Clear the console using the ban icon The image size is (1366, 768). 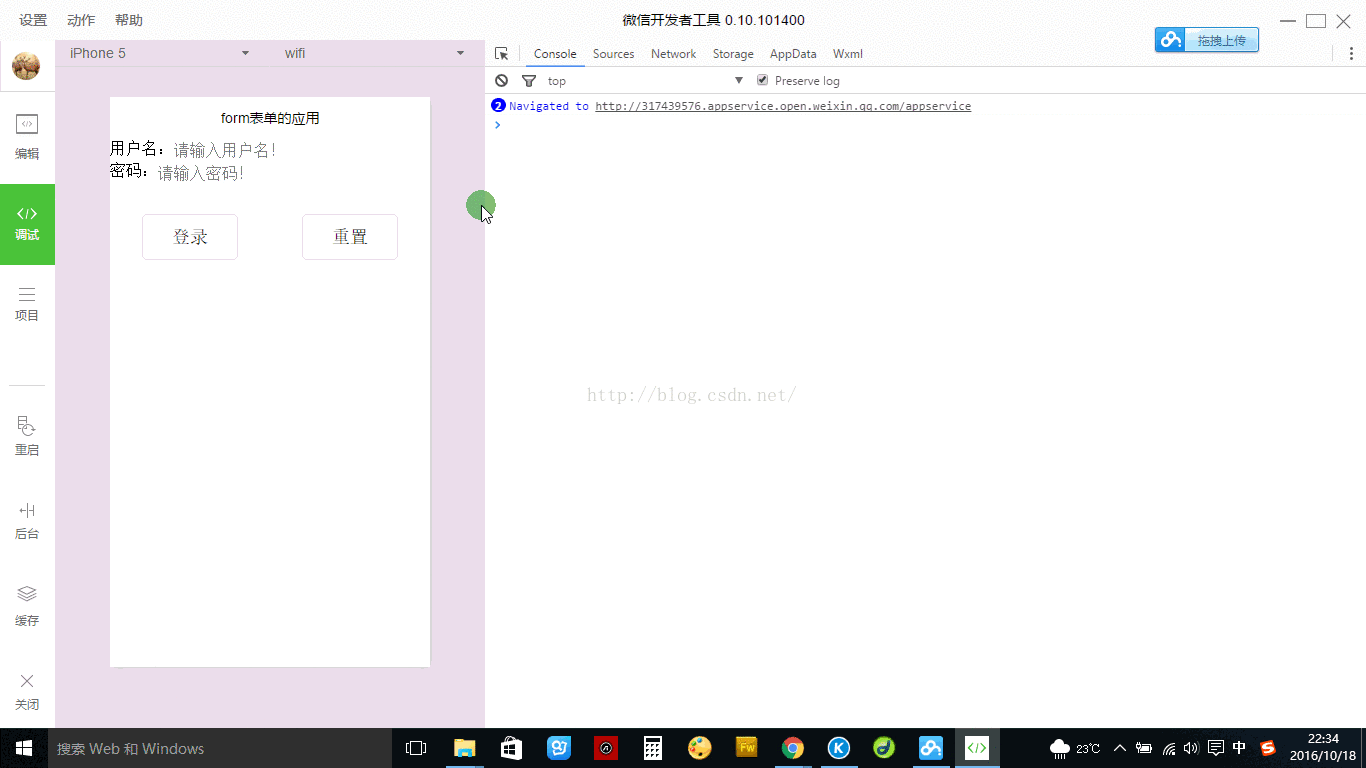click(500, 80)
